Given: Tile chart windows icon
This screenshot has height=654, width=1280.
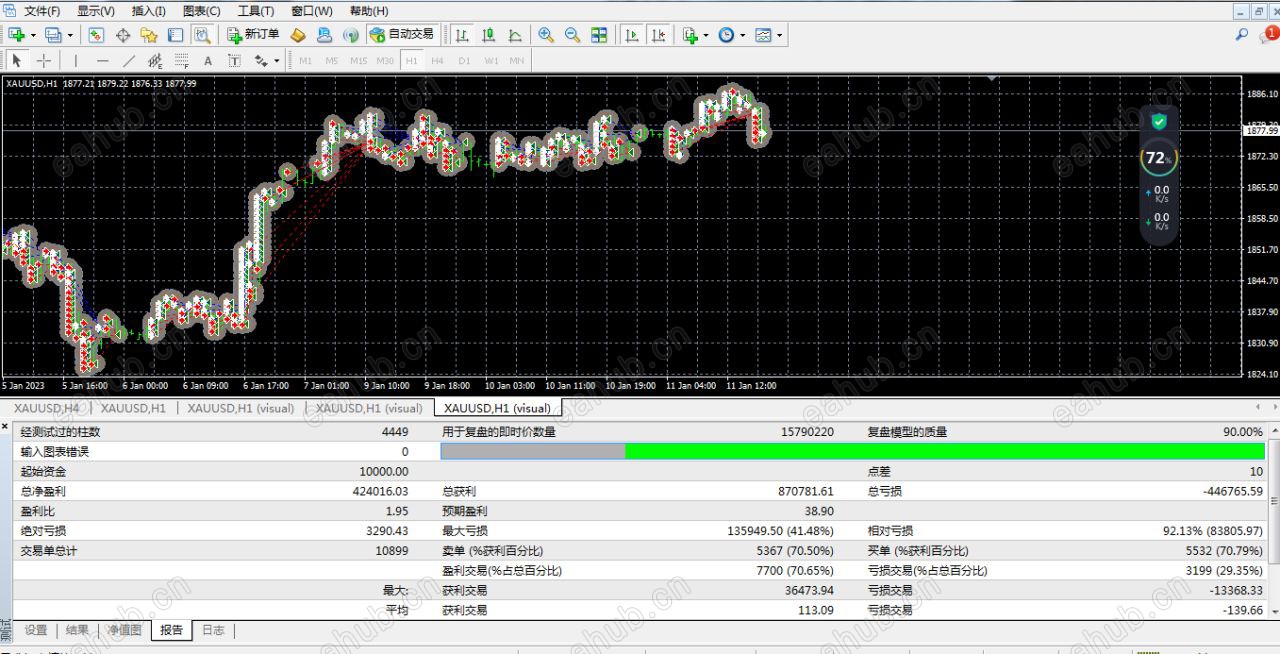Looking at the screenshot, I should (599, 35).
